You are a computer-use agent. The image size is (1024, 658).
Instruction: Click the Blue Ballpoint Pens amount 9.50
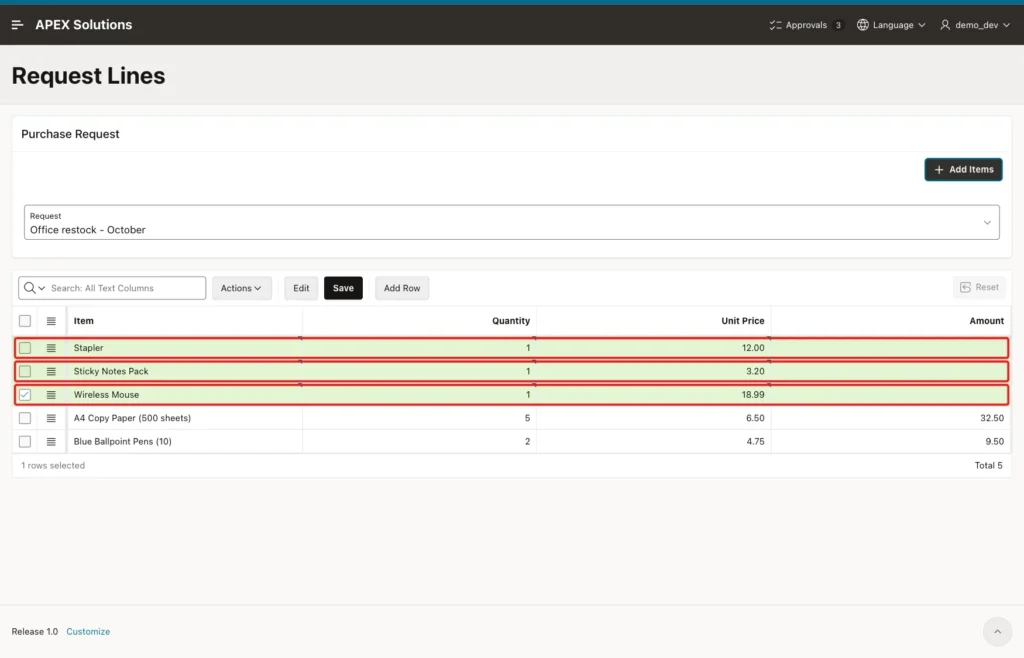click(x=995, y=442)
